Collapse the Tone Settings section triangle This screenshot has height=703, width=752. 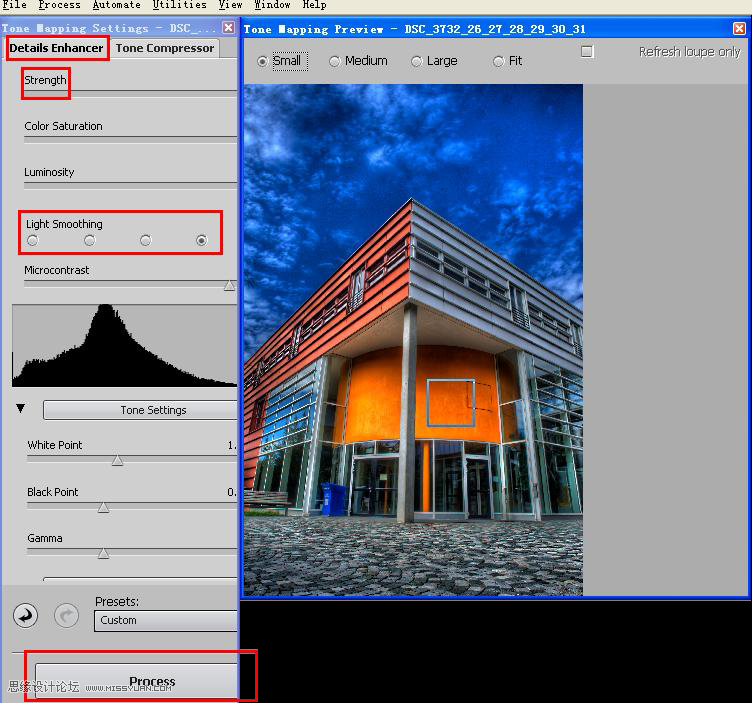point(20,408)
